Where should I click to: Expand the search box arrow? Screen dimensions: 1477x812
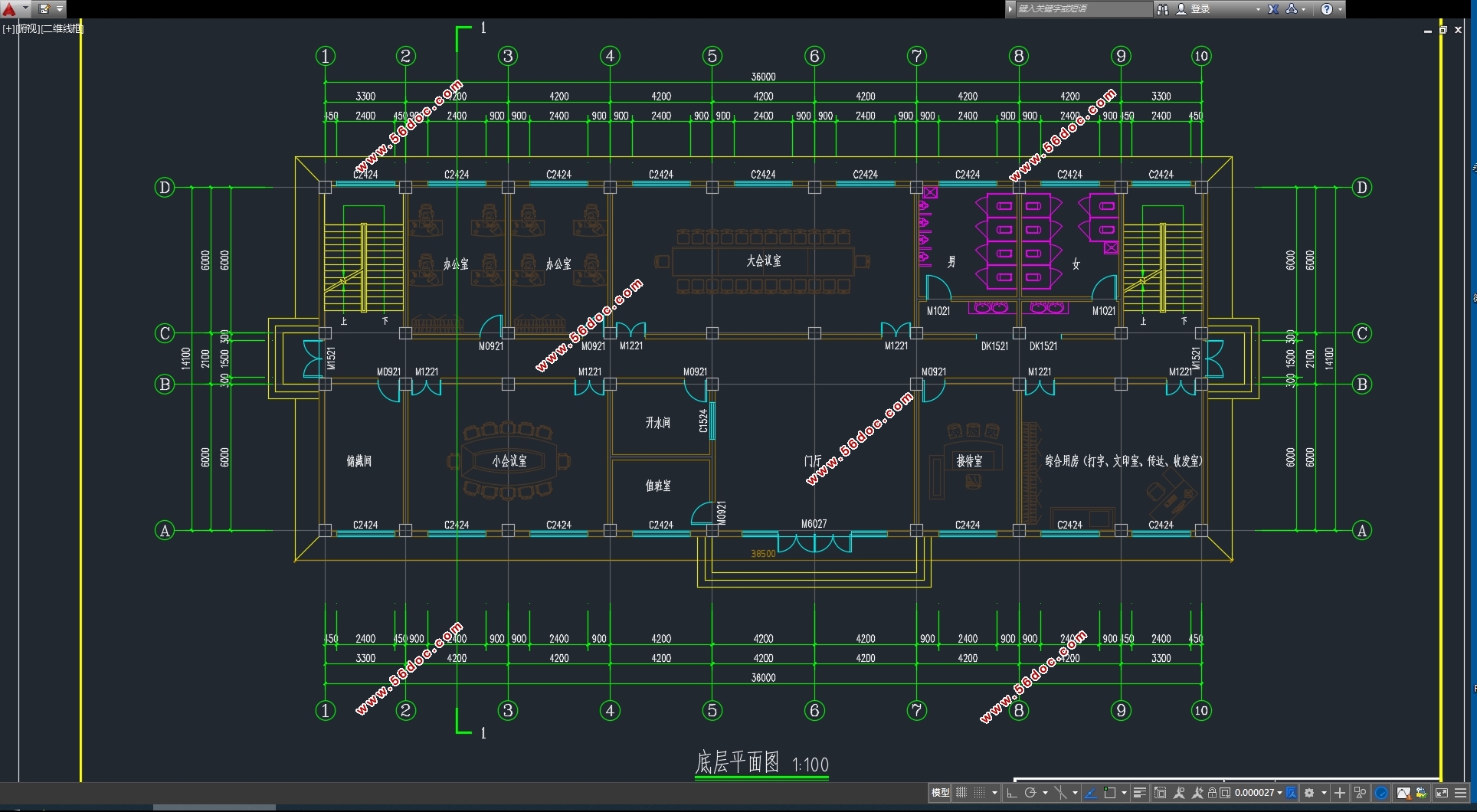point(1010,8)
